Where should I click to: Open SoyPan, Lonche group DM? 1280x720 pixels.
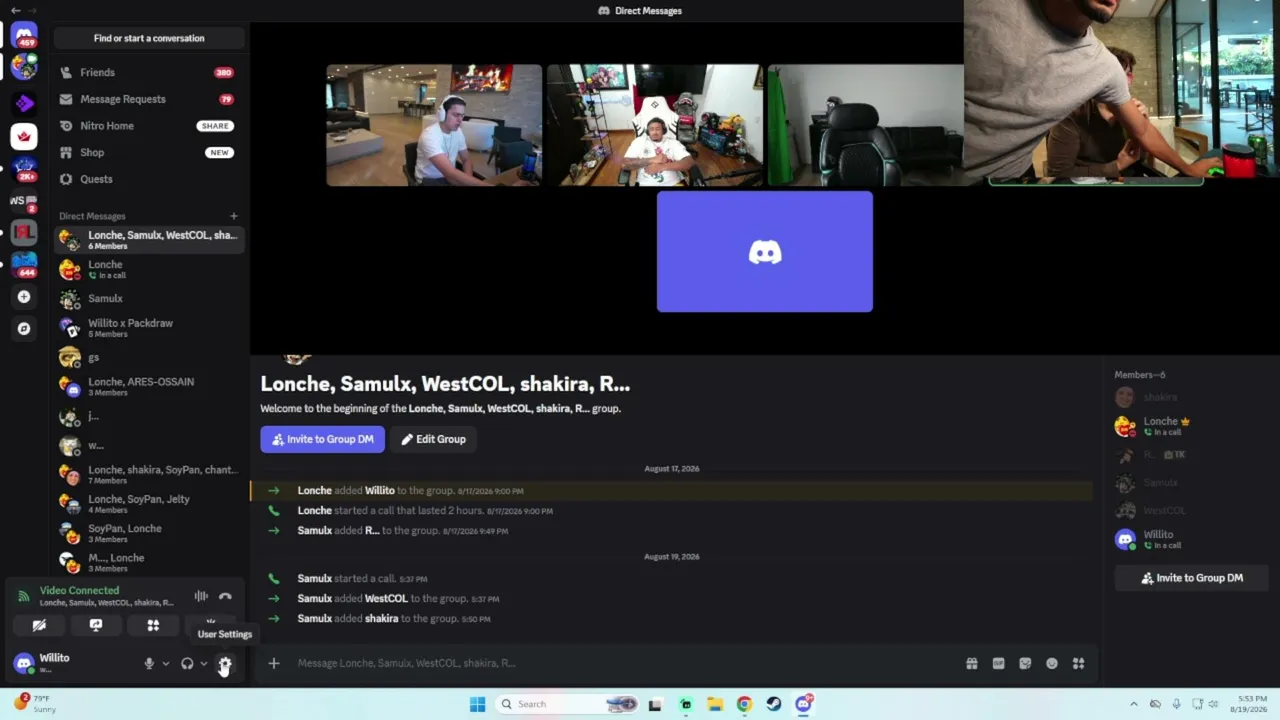149,533
